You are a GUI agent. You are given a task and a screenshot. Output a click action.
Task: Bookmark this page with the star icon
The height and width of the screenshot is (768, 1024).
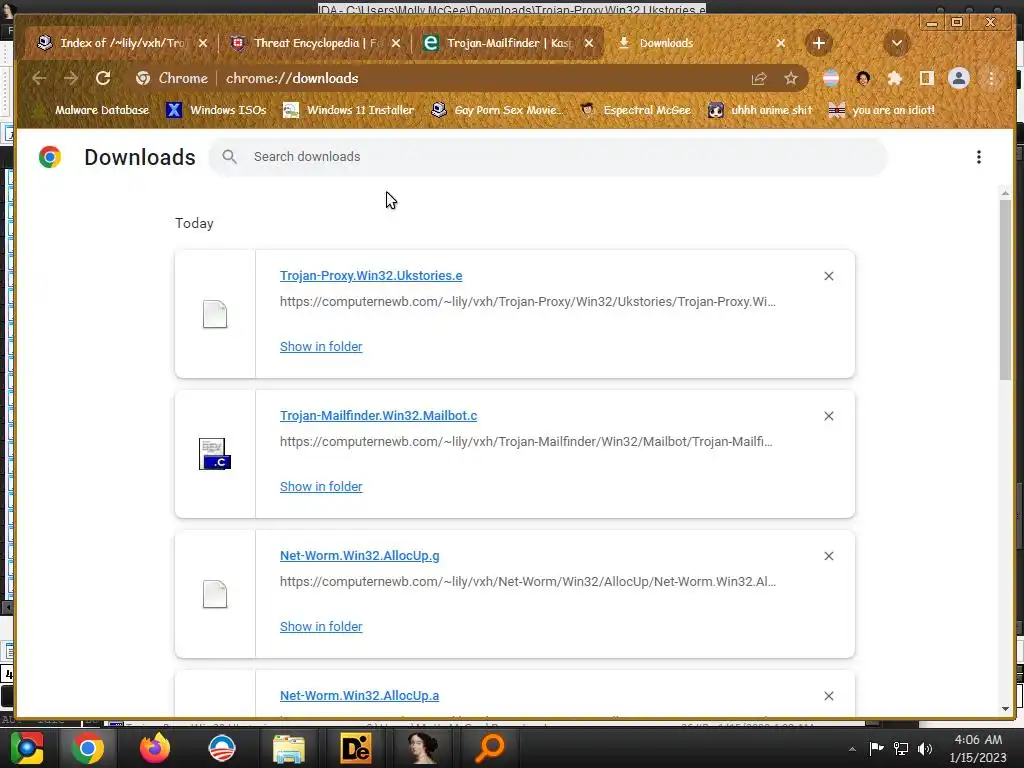[791, 78]
